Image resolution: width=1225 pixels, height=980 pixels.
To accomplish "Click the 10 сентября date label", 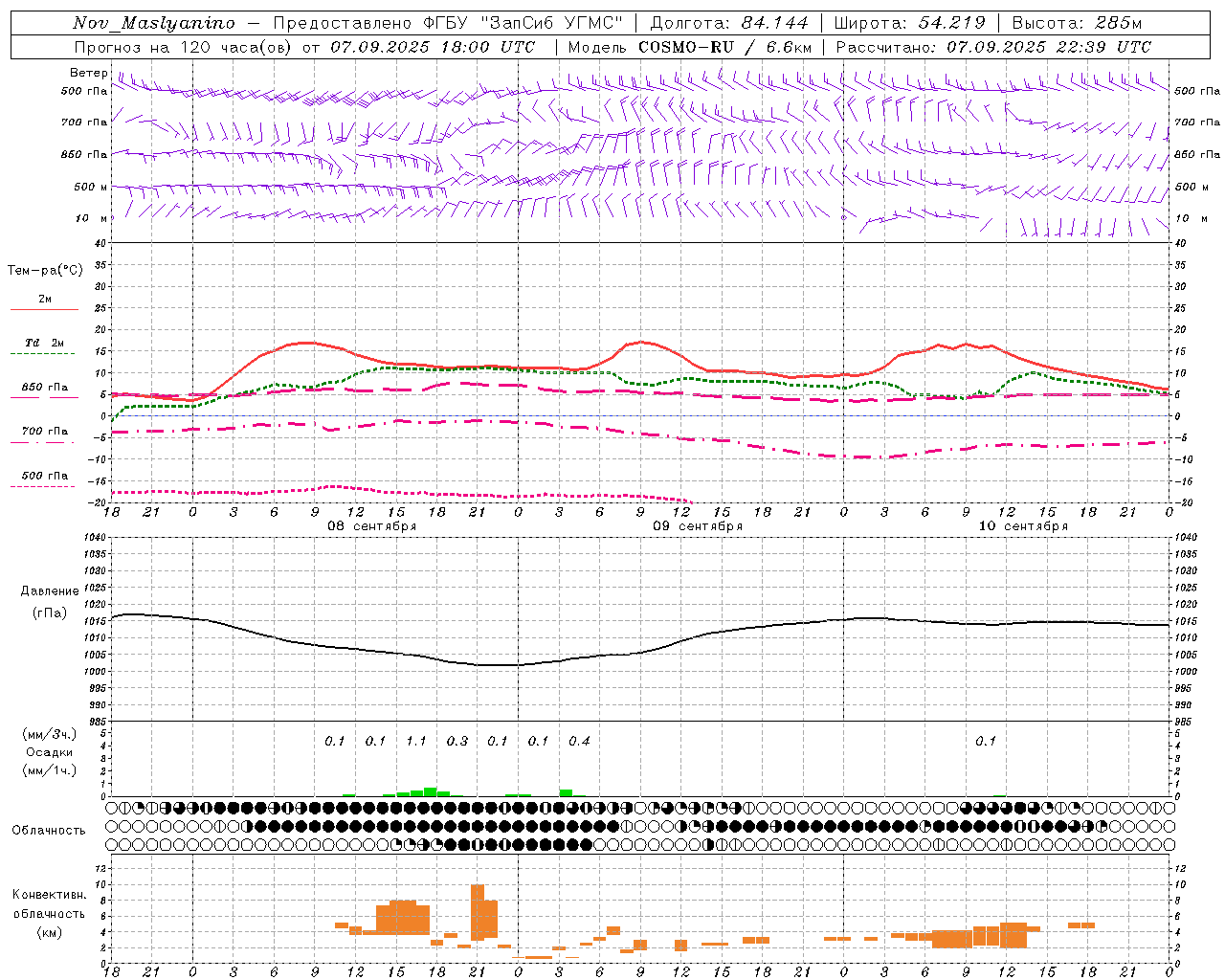I will (x=1023, y=526).
